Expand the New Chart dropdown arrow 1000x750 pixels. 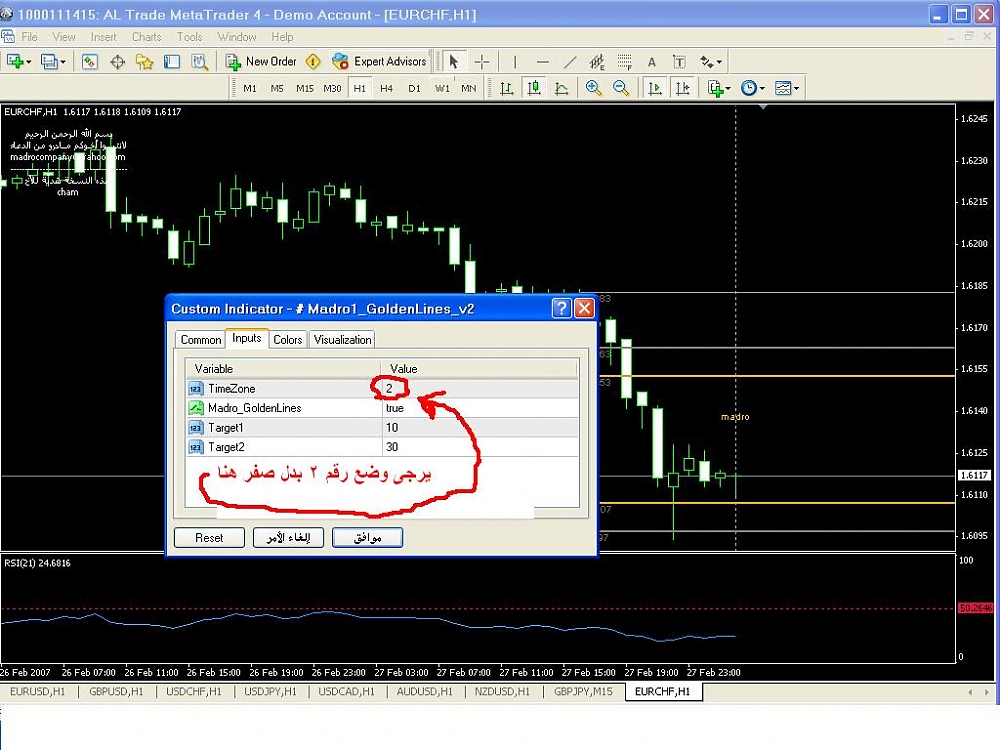(x=29, y=62)
